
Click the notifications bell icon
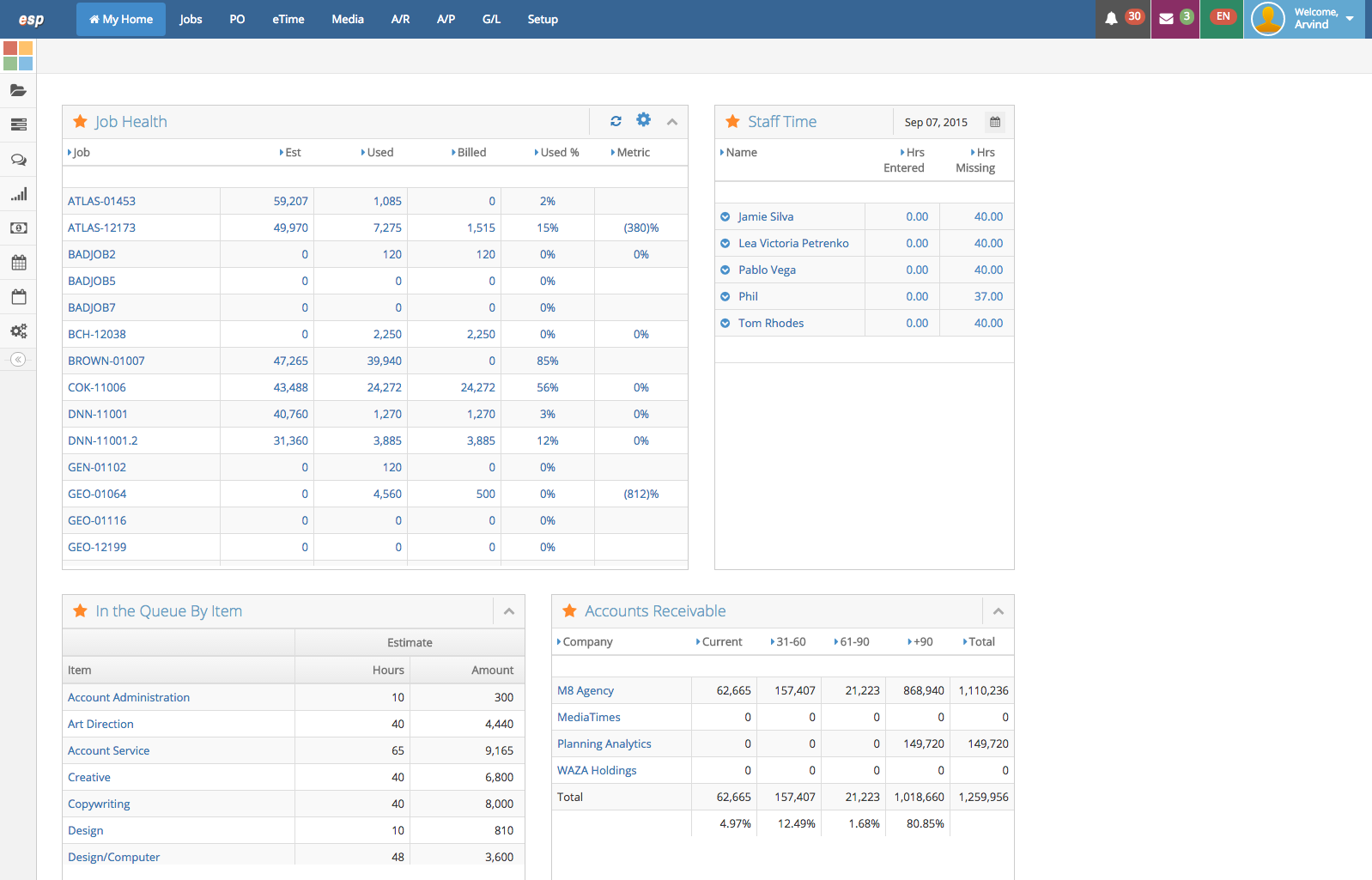point(1111,18)
